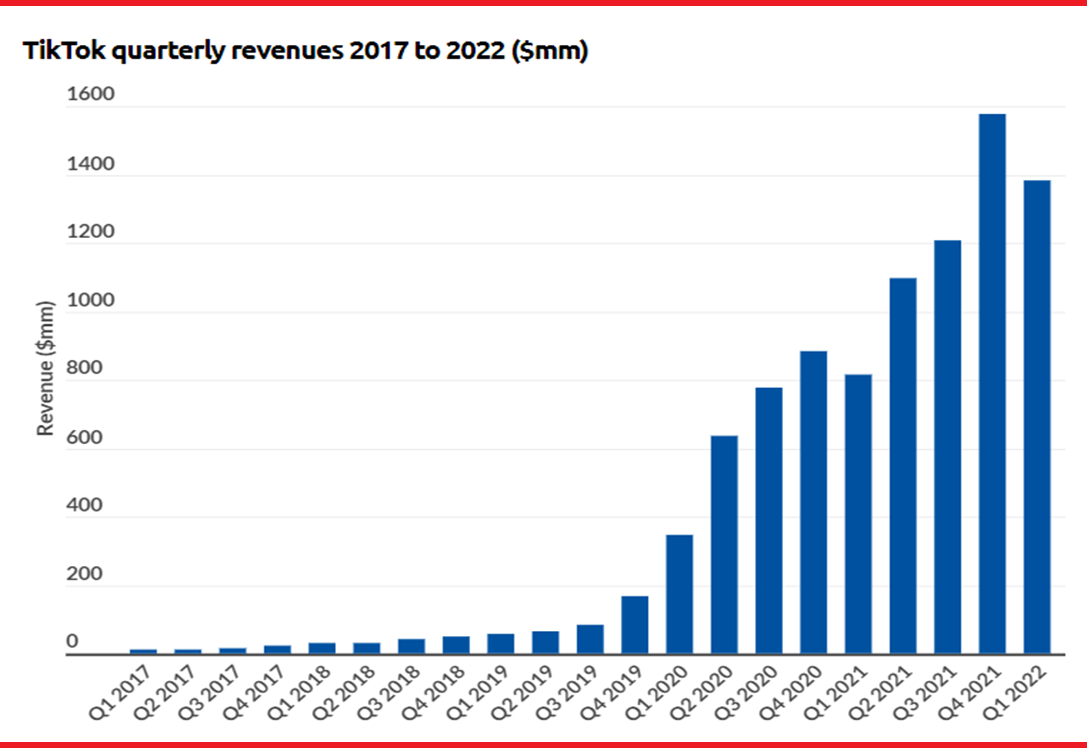The height and width of the screenshot is (748, 1087).
Task: Select the Q1 2019 revenue bar
Action: (x=501, y=644)
